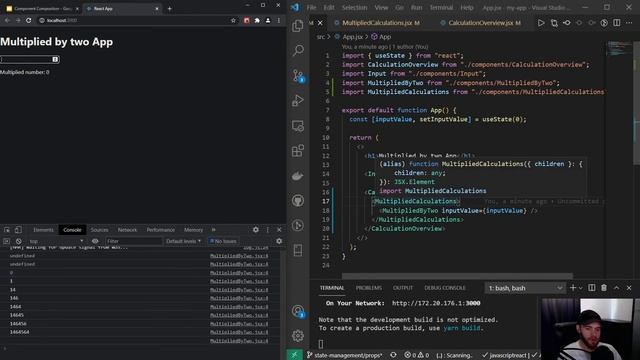Open the editor More Actions ellipsis

click(629, 23)
